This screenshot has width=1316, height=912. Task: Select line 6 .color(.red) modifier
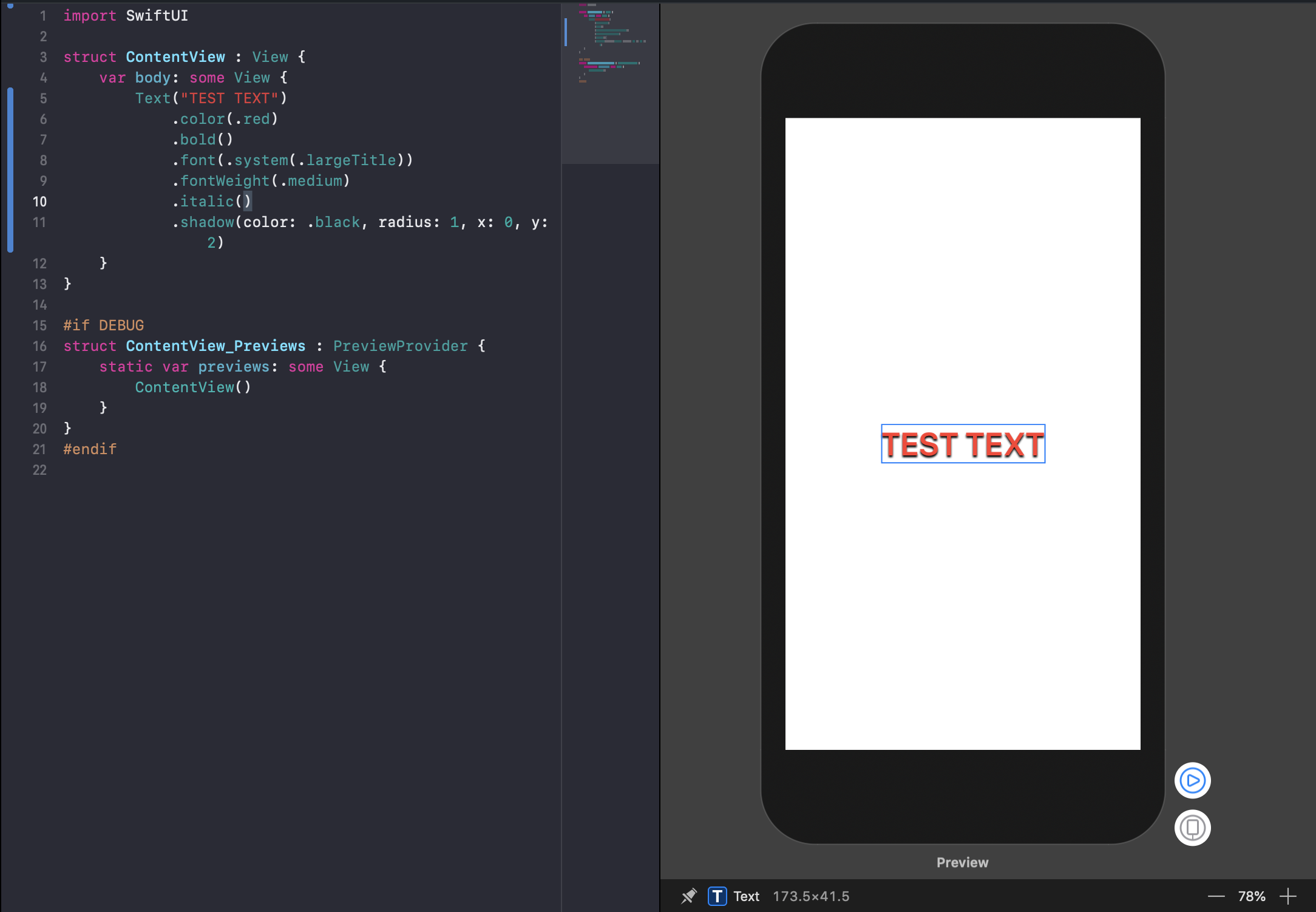[221, 118]
